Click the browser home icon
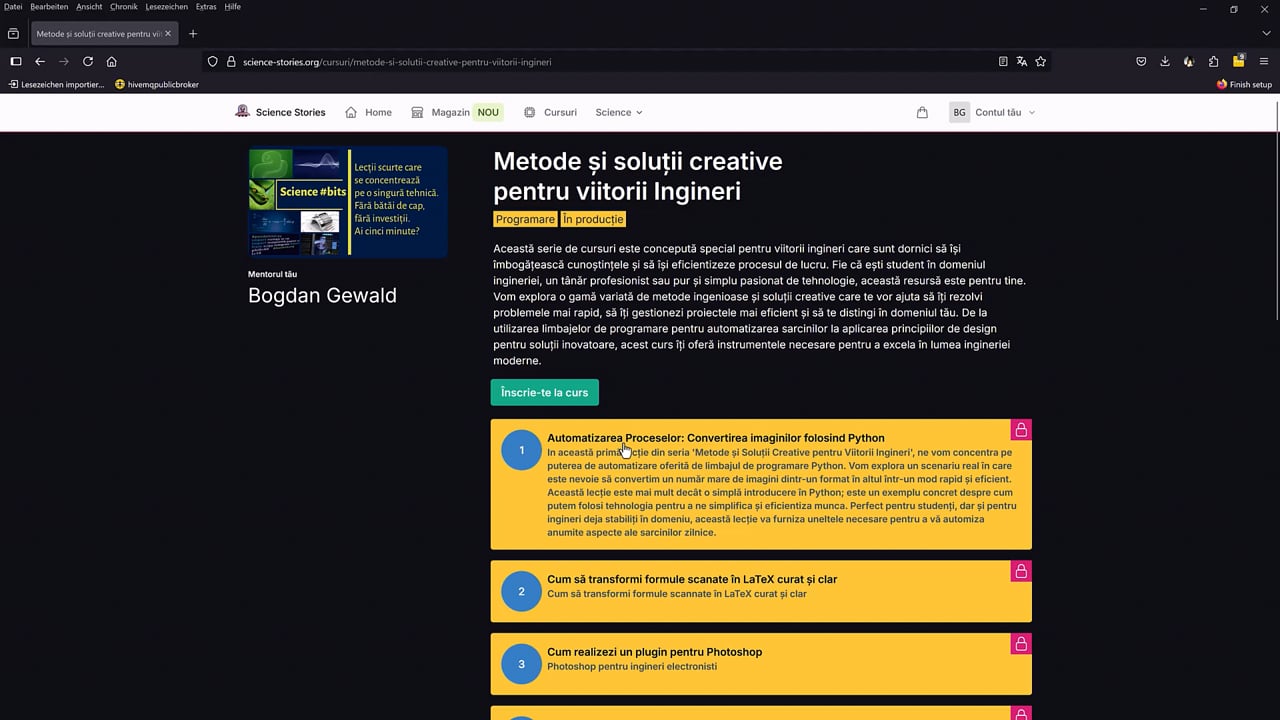This screenshot has height=720, width=1280. pos(112,61)
